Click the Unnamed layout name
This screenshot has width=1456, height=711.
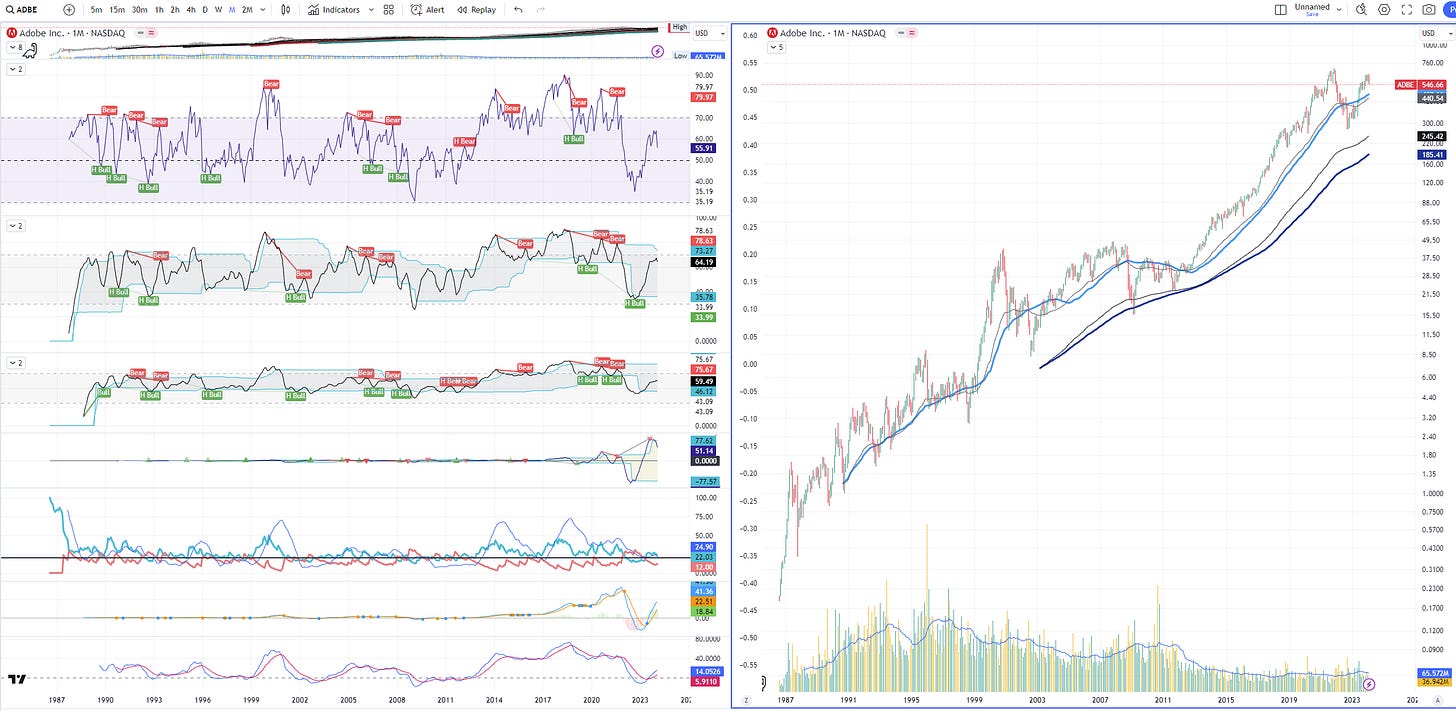[1311, 9]
